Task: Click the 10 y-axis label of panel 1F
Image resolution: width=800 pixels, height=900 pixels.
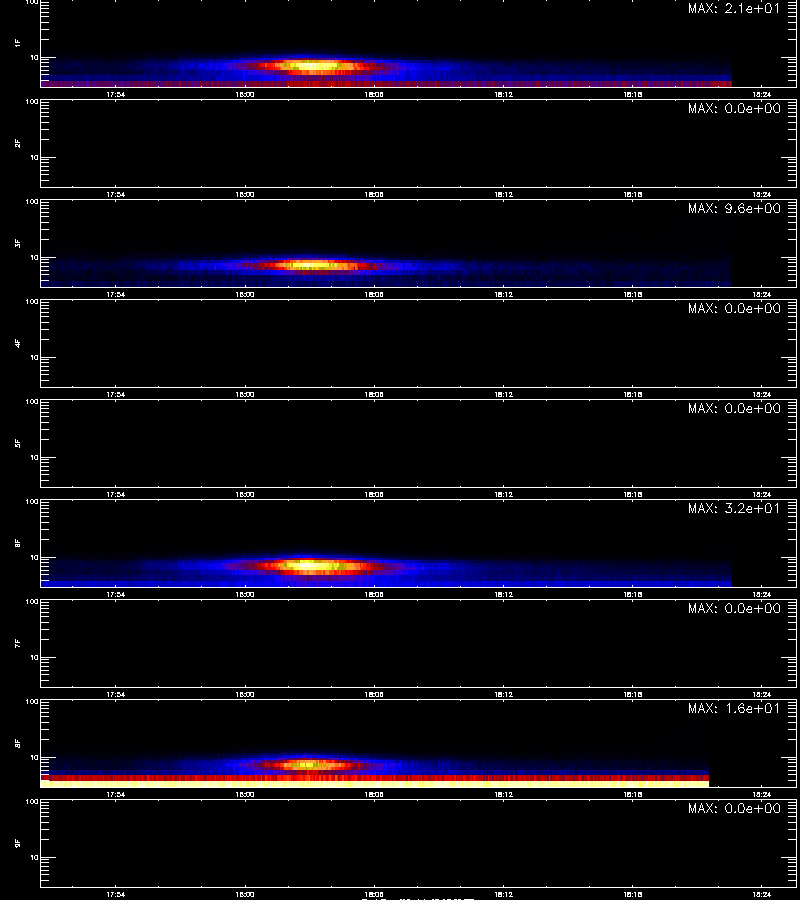Action: tap(34, 57)
